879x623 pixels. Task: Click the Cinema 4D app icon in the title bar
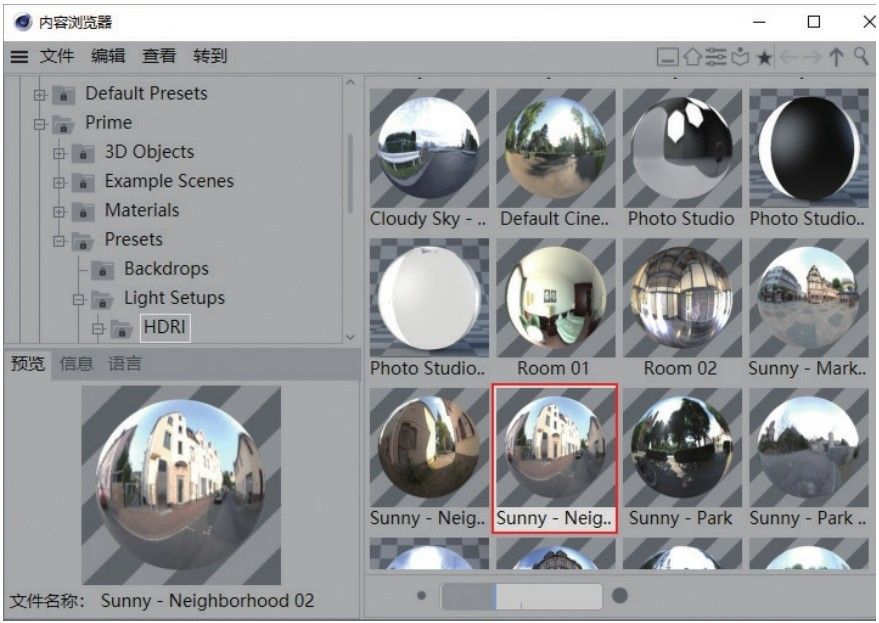[x=23, y=22]
